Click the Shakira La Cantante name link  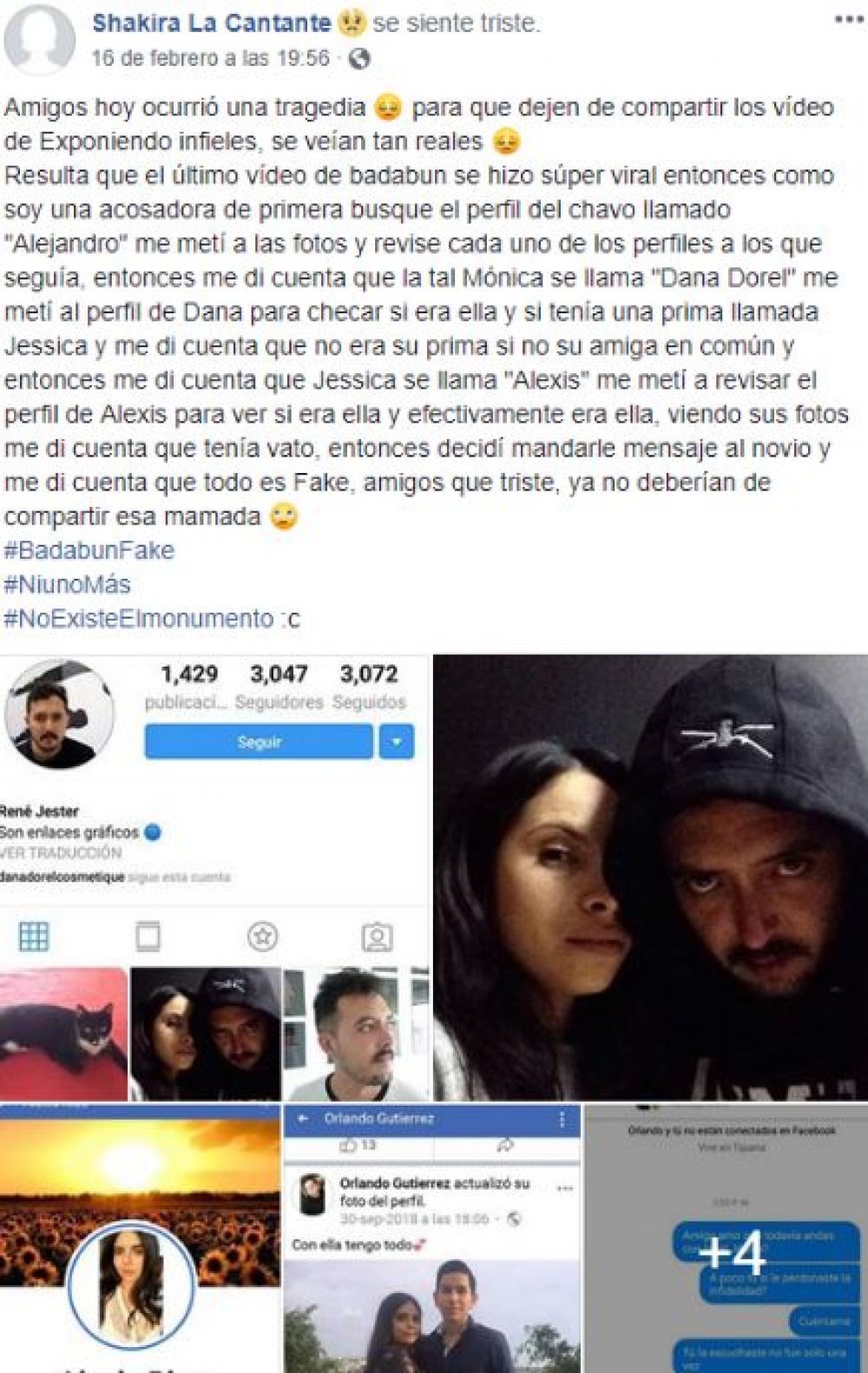[x=212, y=23]
